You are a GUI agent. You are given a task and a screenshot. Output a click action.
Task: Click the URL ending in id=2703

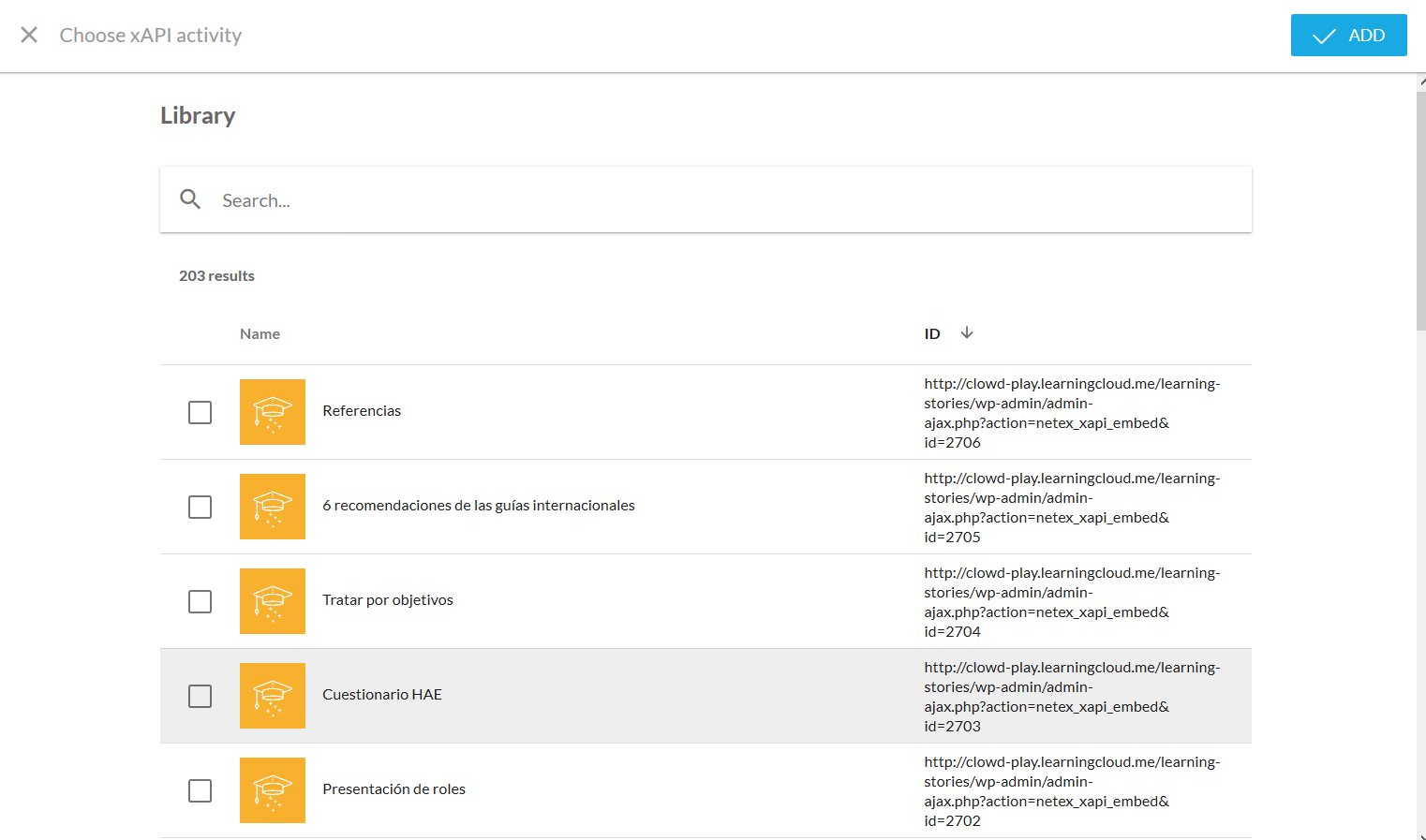point(1072,697)
